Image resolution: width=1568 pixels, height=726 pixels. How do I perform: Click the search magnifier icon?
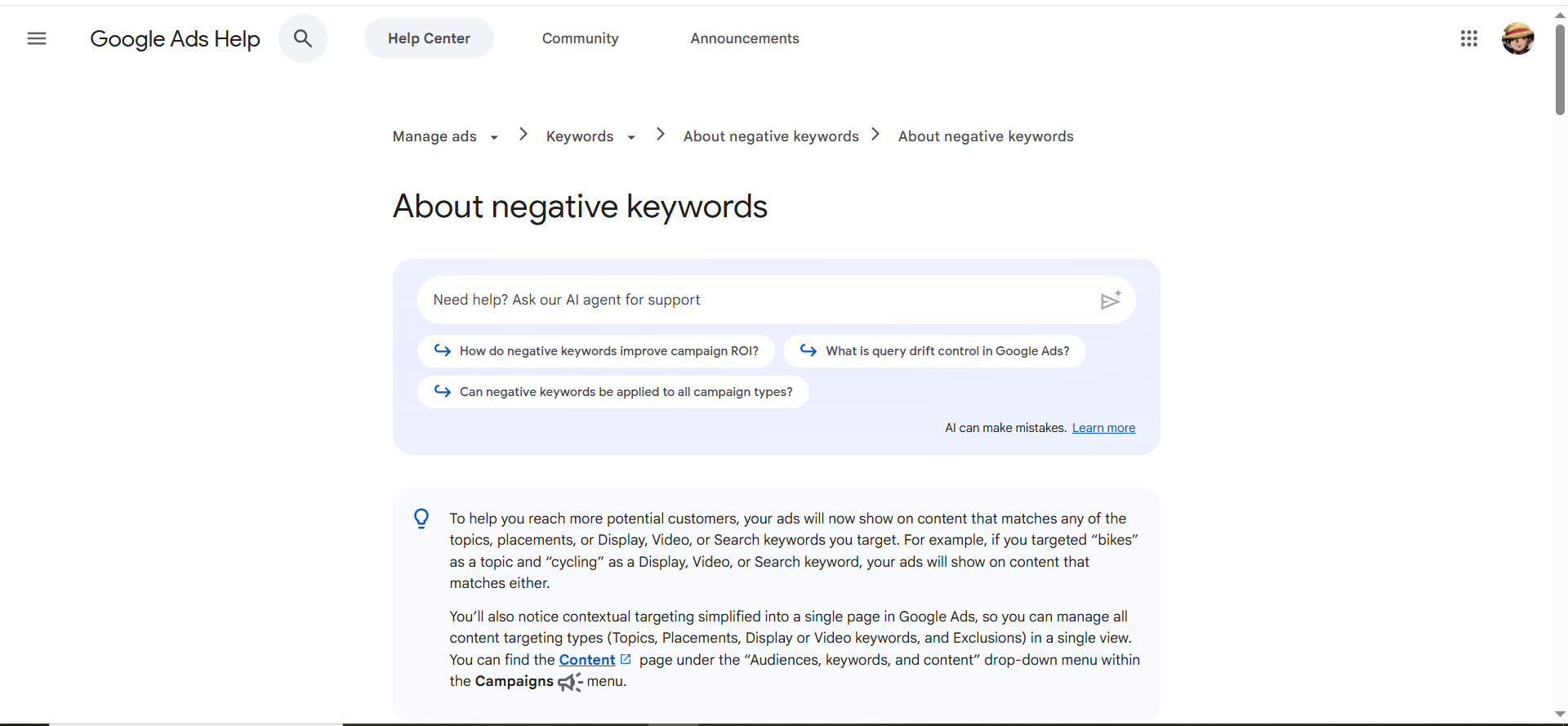(x=303, y=38)
